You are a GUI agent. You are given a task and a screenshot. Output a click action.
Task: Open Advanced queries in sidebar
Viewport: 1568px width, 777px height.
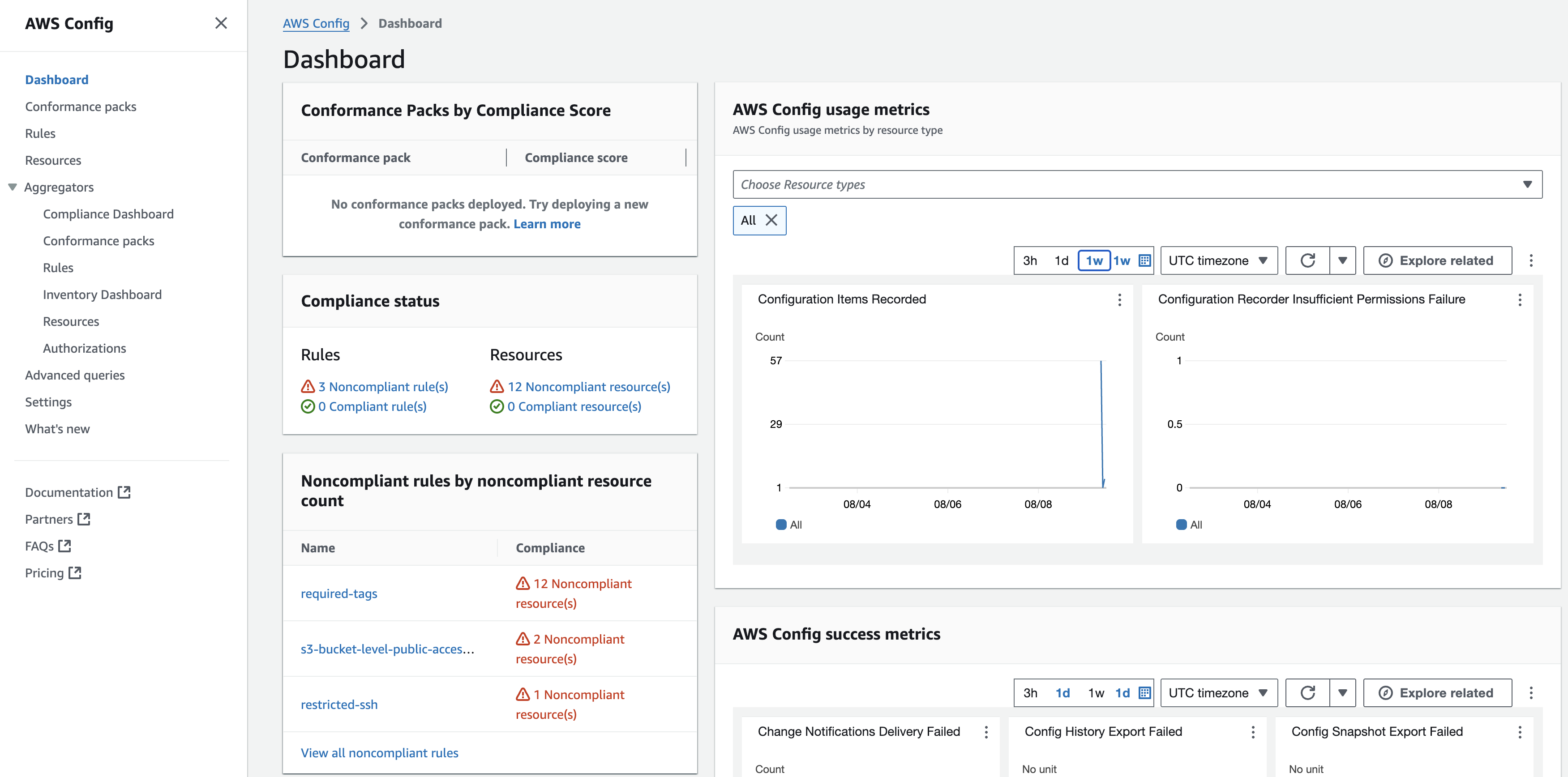[75, 376]
